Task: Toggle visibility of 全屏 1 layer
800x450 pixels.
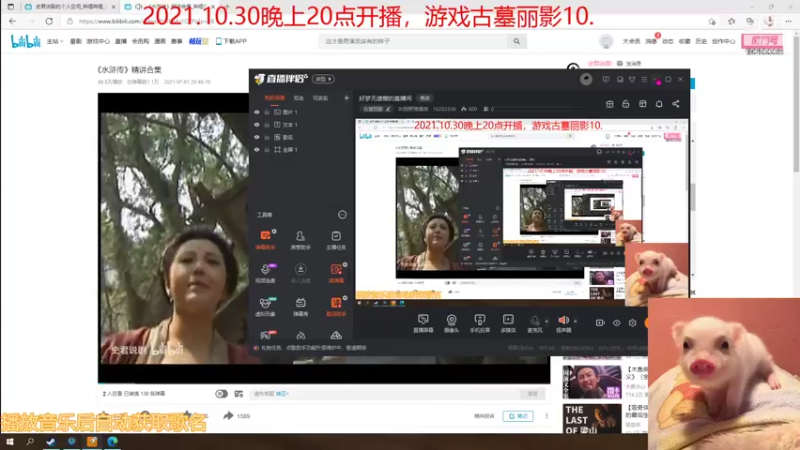Action: [x=257, y=150]
